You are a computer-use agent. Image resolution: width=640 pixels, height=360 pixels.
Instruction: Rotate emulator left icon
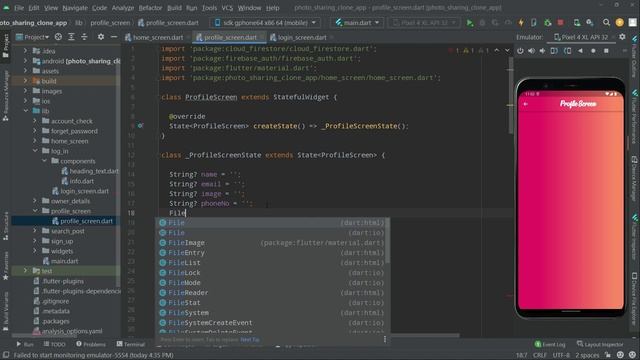click(554, 51)
